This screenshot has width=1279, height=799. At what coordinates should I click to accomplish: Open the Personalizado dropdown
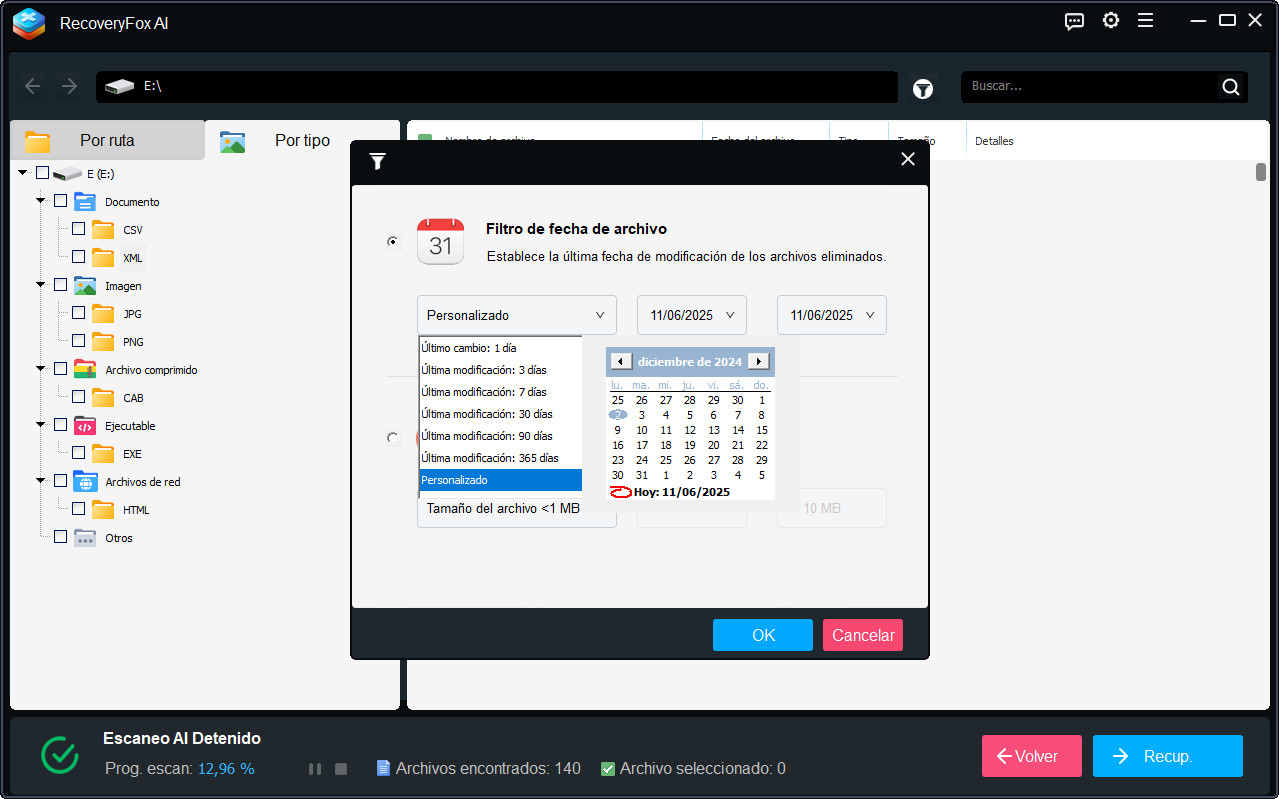click(516, 315)
